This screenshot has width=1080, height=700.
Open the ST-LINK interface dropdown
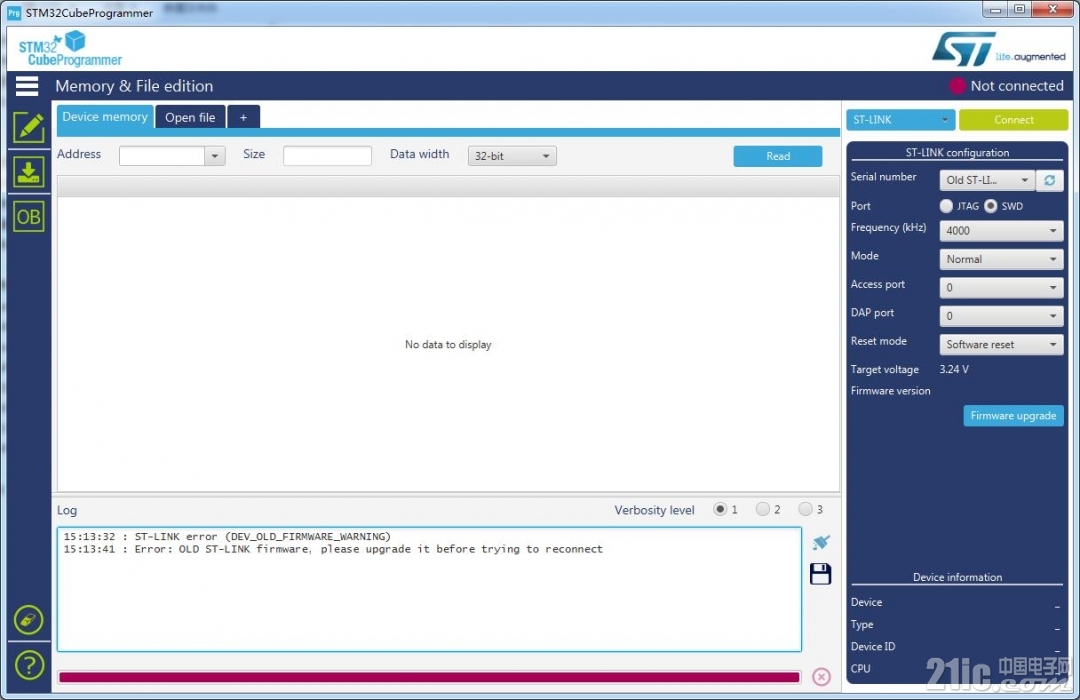click(900, 120)
